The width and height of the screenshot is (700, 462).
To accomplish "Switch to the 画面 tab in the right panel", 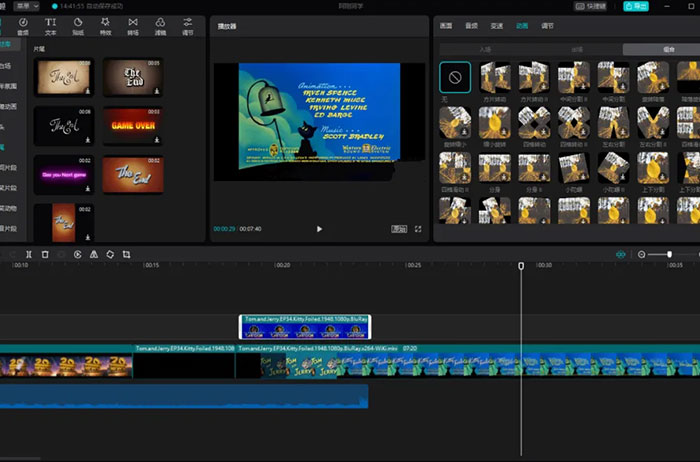I will [x=446, y=26].
